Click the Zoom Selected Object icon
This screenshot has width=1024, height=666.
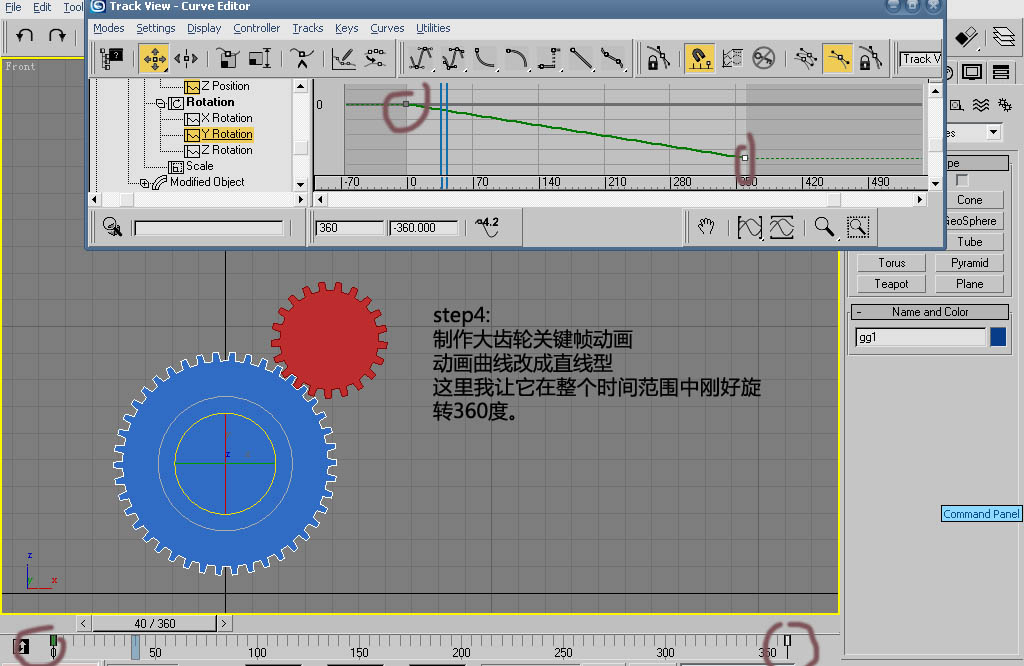pos(112,227)
